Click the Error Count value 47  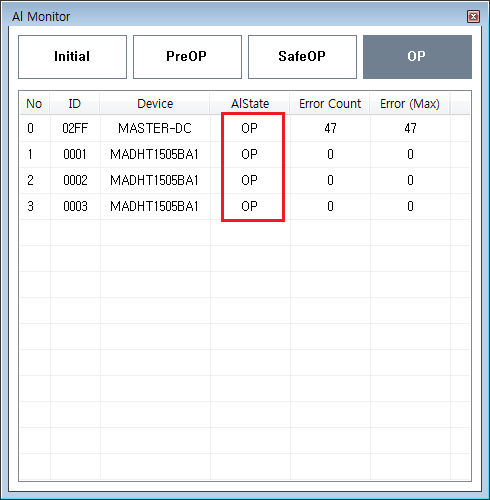point(330,128)
